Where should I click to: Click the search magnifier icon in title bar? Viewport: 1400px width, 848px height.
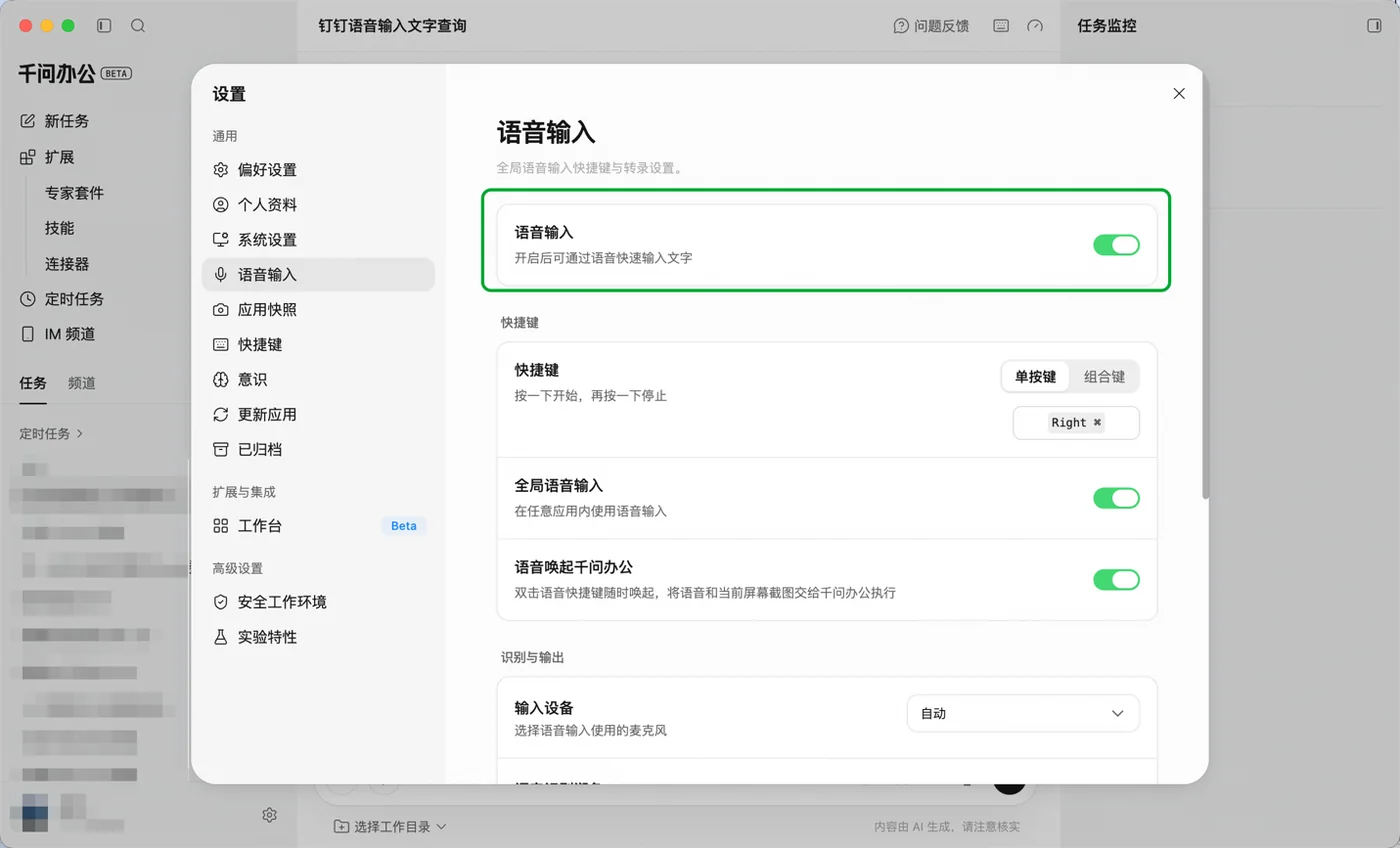(x=138, y=26)
